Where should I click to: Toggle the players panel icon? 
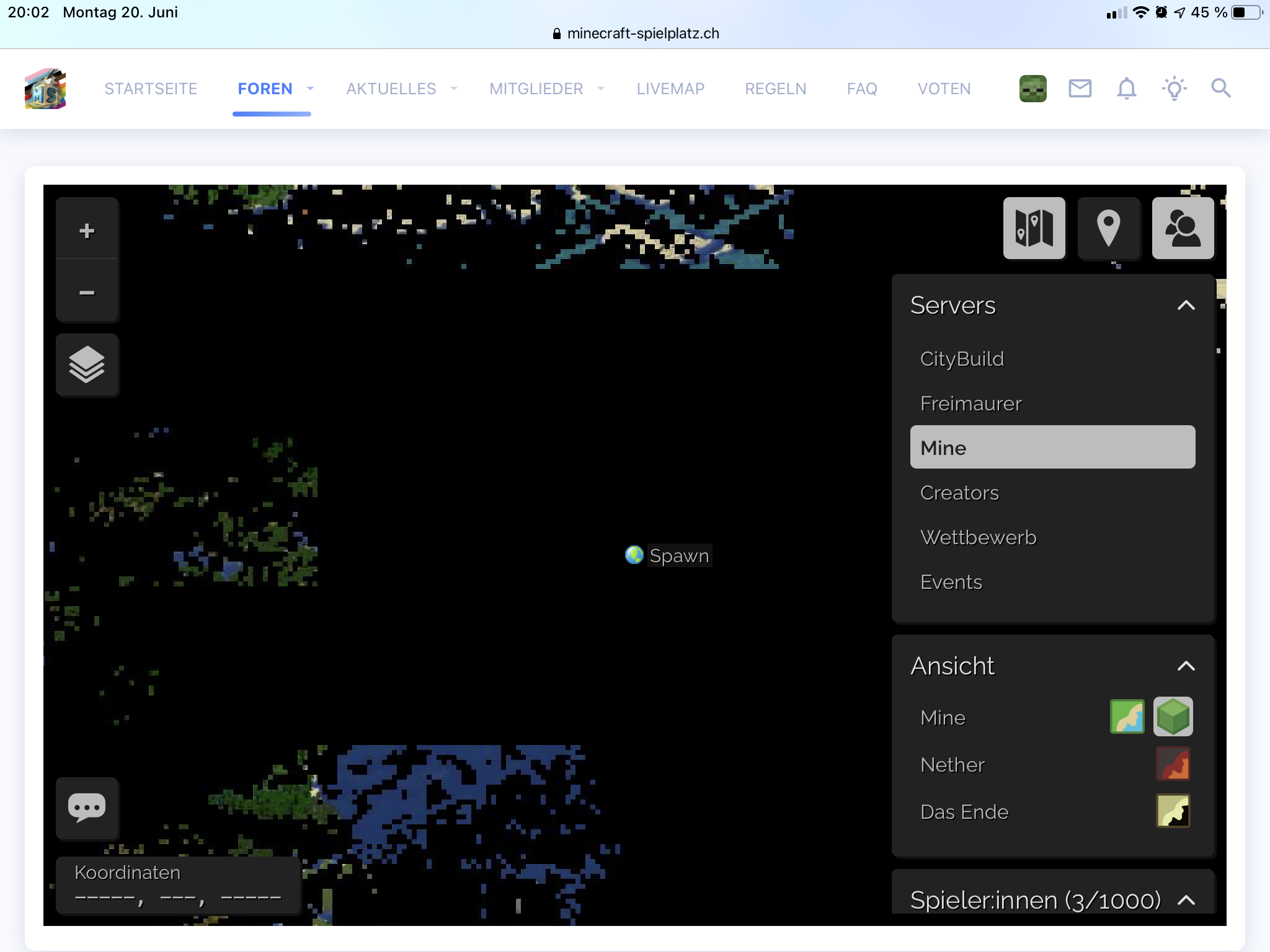coord(1183,228)
